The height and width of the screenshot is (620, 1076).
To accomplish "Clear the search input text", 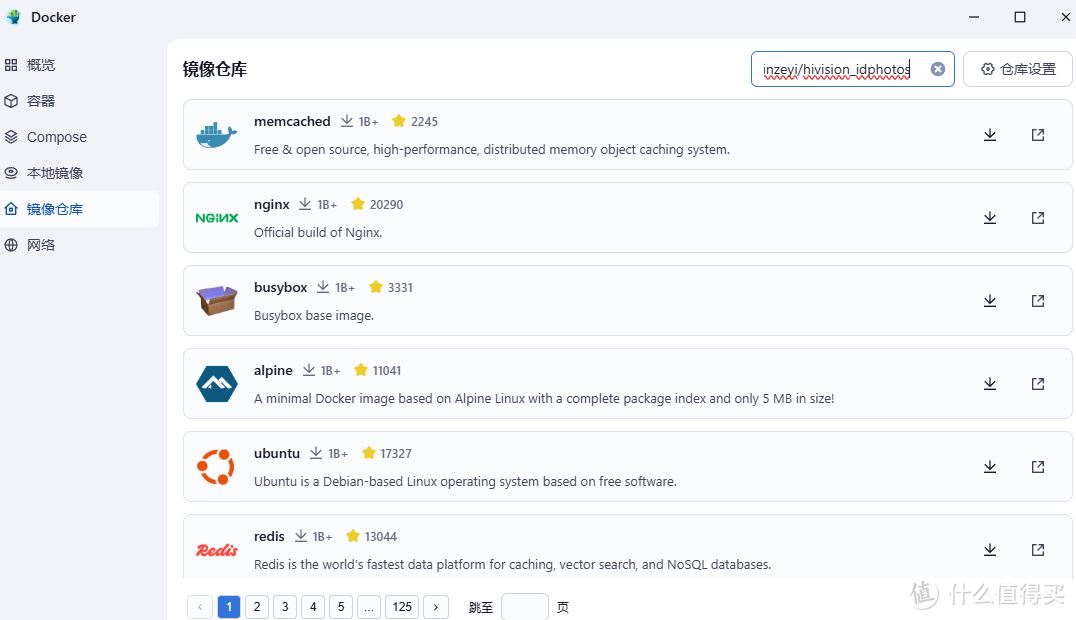I will pos(937,69).
